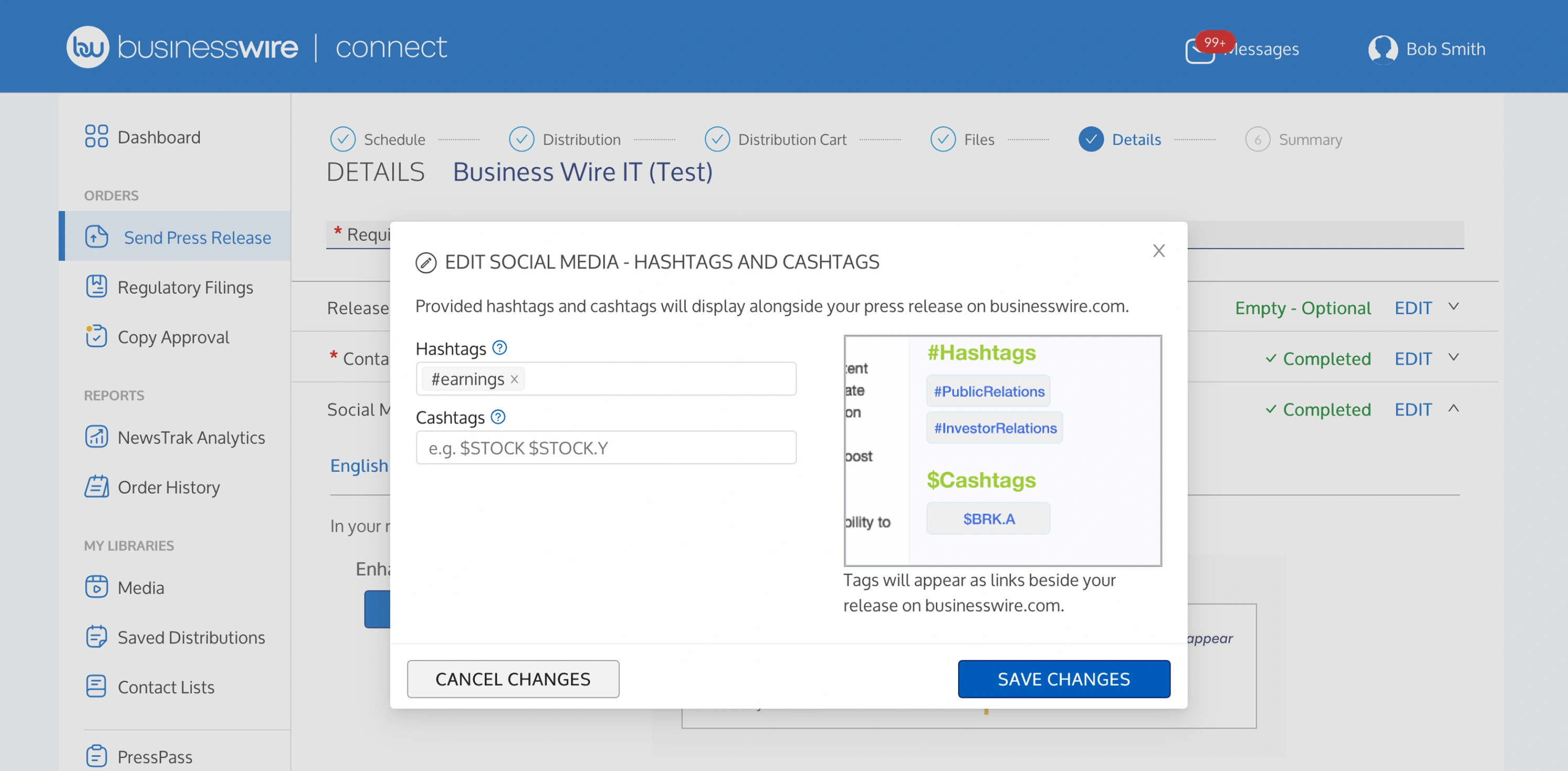Click the hashtags and cashtags preview image

(x=1002, y=451)
